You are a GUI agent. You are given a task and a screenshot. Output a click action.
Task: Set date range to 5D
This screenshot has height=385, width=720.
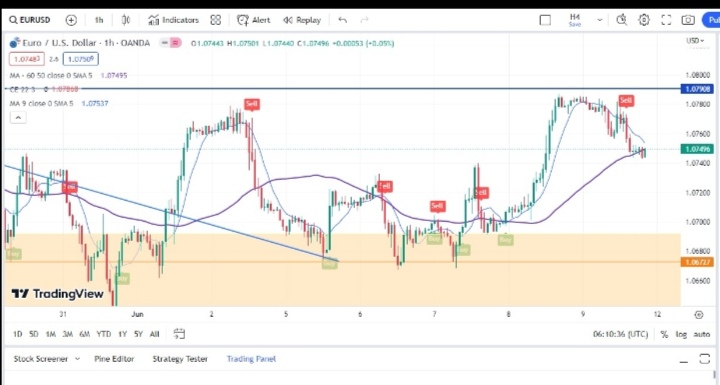[x=34, y=334]
